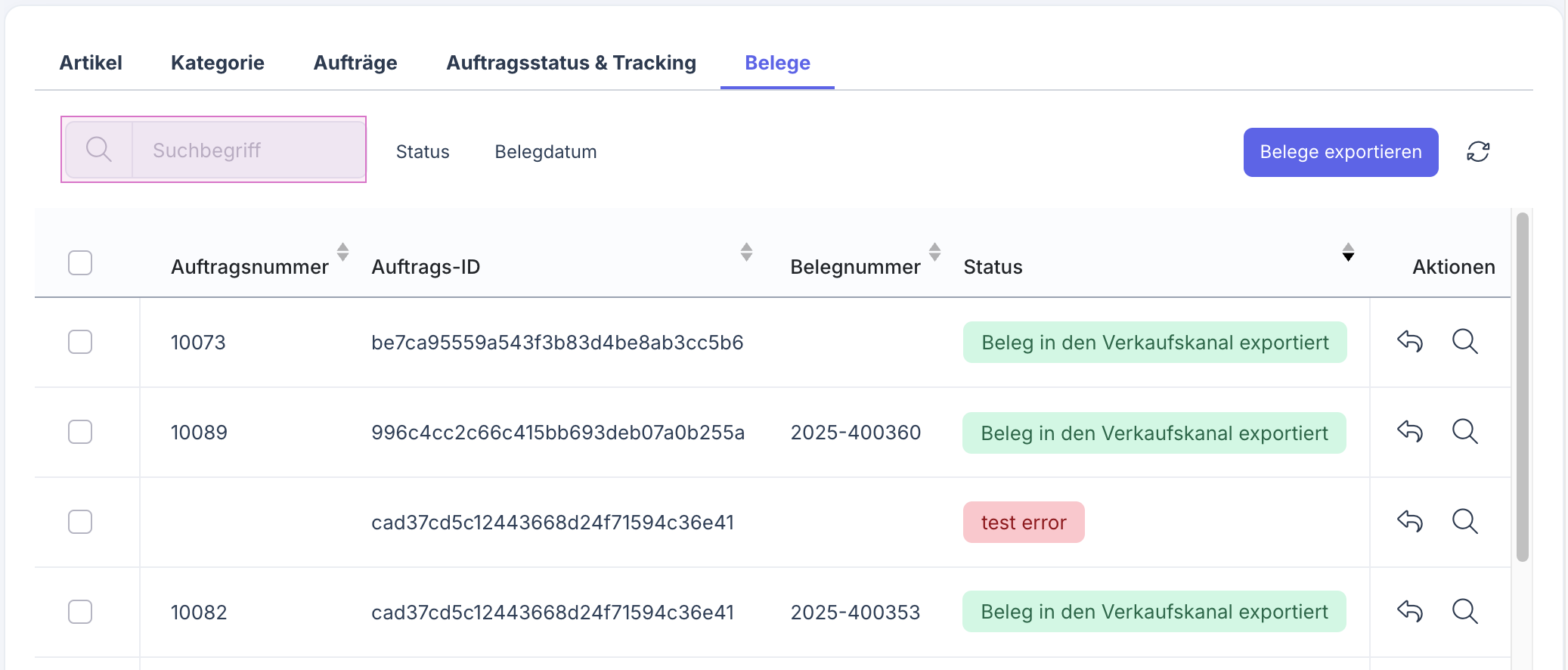View details of the test error entry
The height and width of the screenshot is (670, 1568).
(1465, 522)
